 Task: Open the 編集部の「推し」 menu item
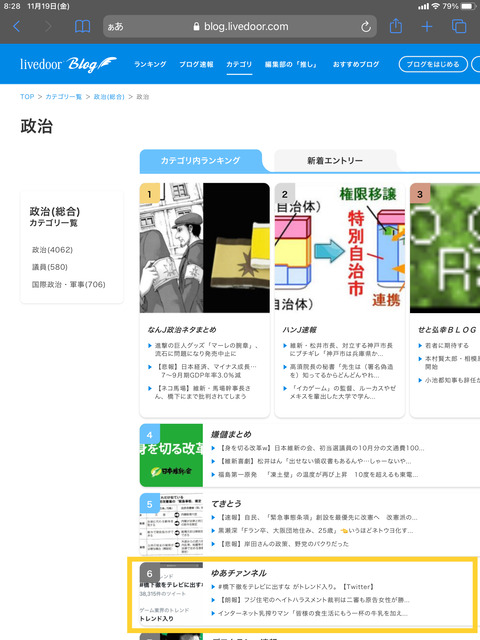tap(291, 64)
